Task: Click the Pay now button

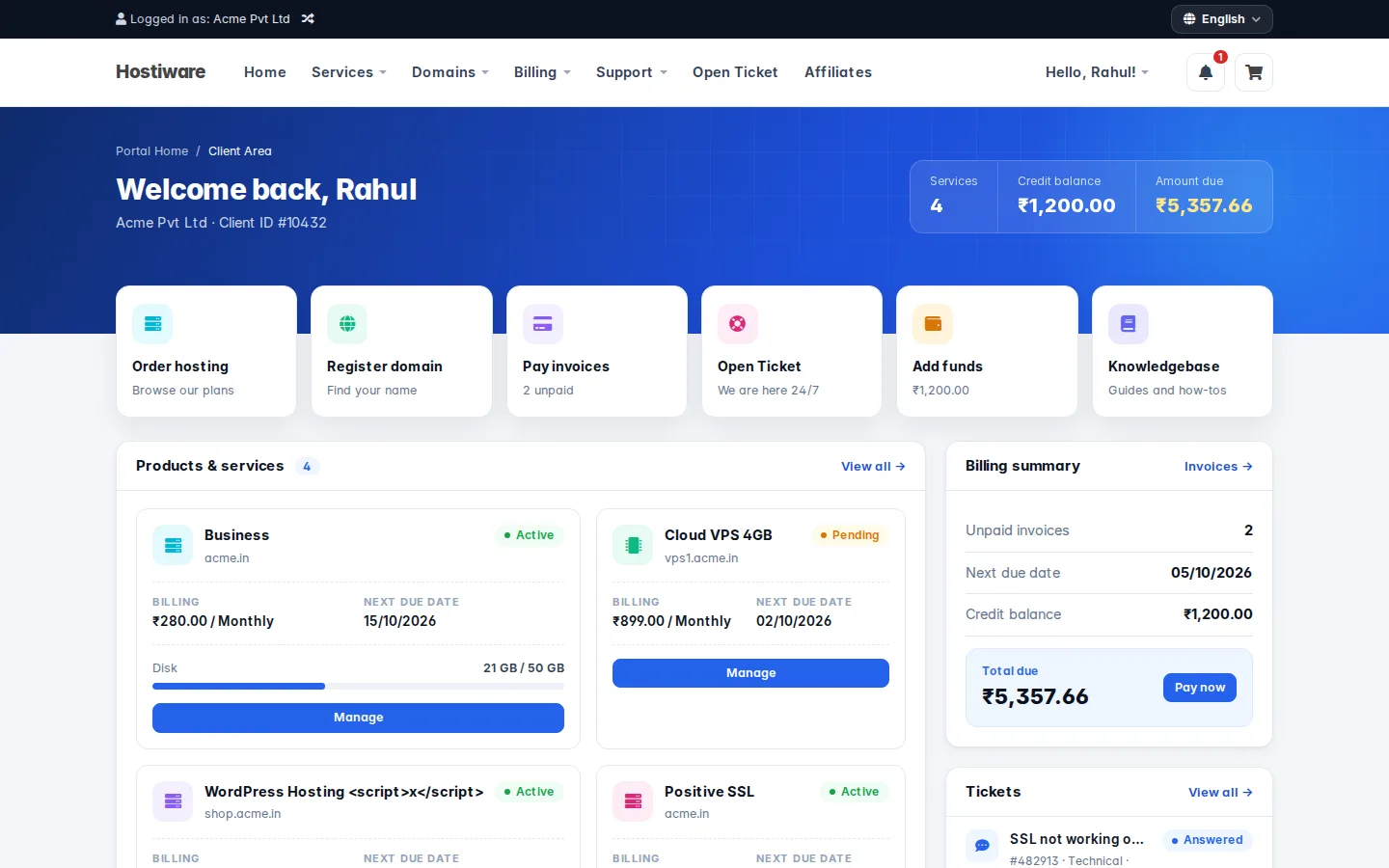Action: (x=1199, y=688)
